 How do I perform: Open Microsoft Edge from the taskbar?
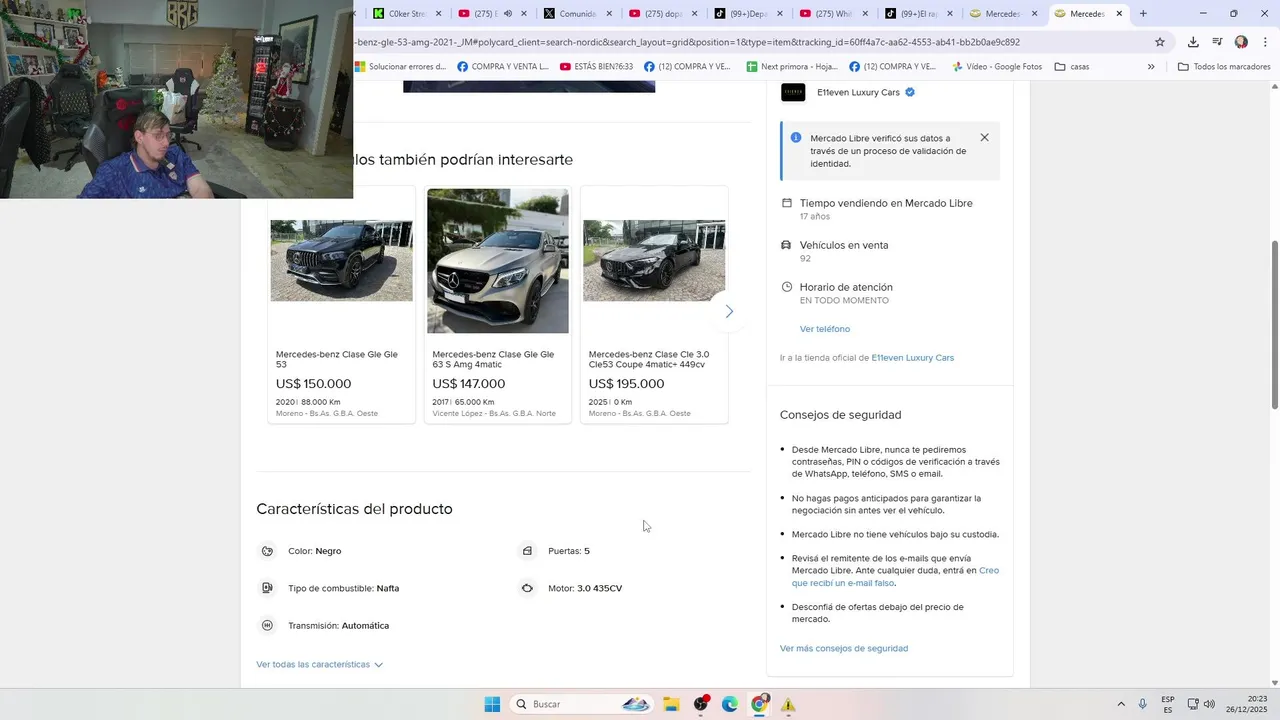[x=730, y=704]
